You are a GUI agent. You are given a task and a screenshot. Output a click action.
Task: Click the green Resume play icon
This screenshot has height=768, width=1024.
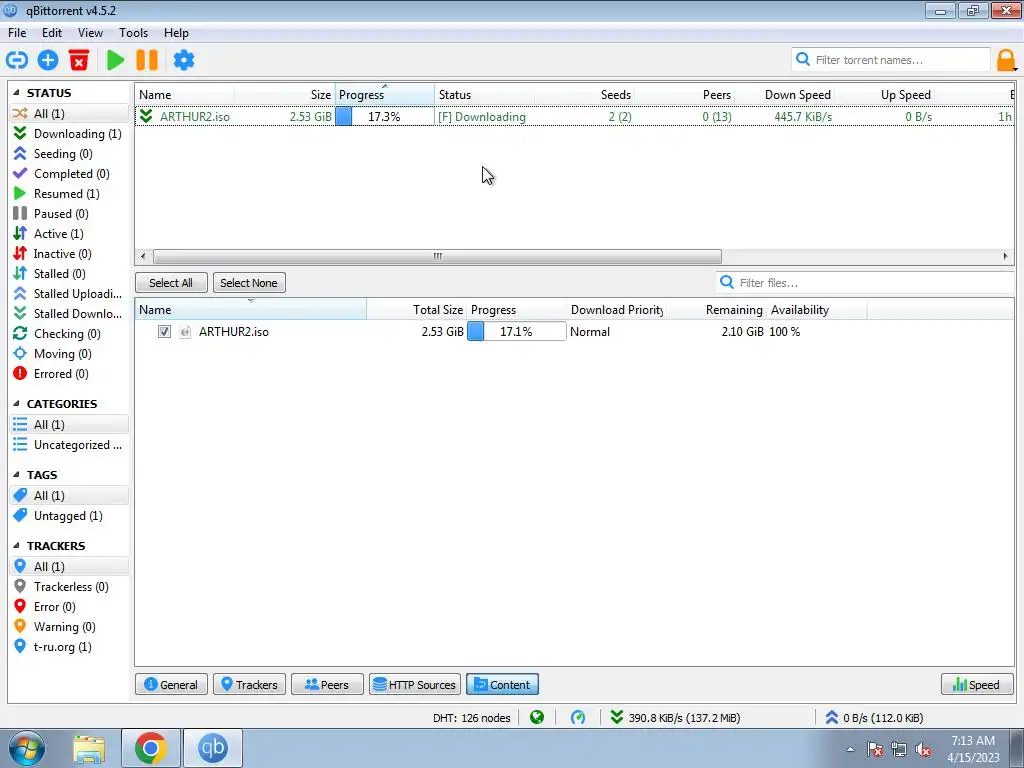click(116, 60)
